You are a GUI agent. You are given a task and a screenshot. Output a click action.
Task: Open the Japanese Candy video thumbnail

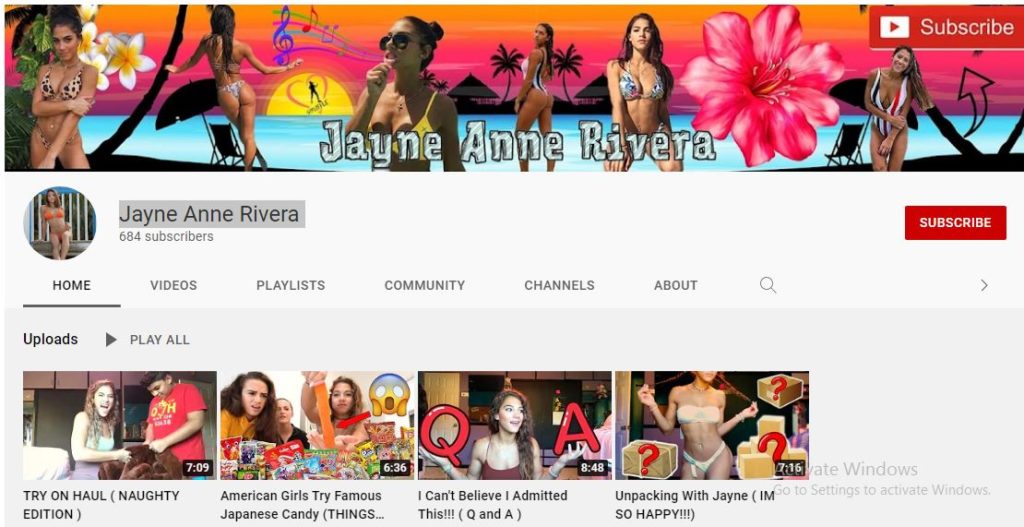(317, 426)
